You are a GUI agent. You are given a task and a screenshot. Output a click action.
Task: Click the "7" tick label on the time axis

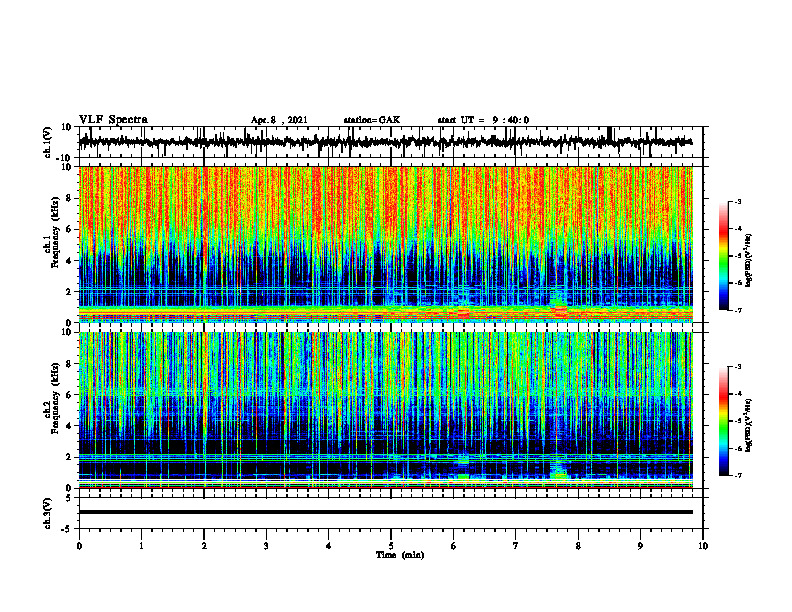click(x=516, y=546)
